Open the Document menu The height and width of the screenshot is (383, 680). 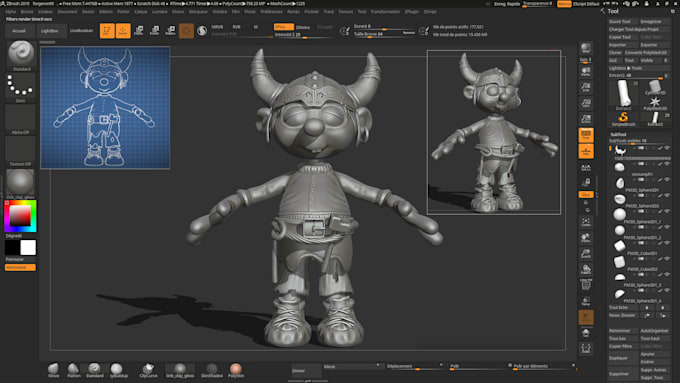point(67,12)
